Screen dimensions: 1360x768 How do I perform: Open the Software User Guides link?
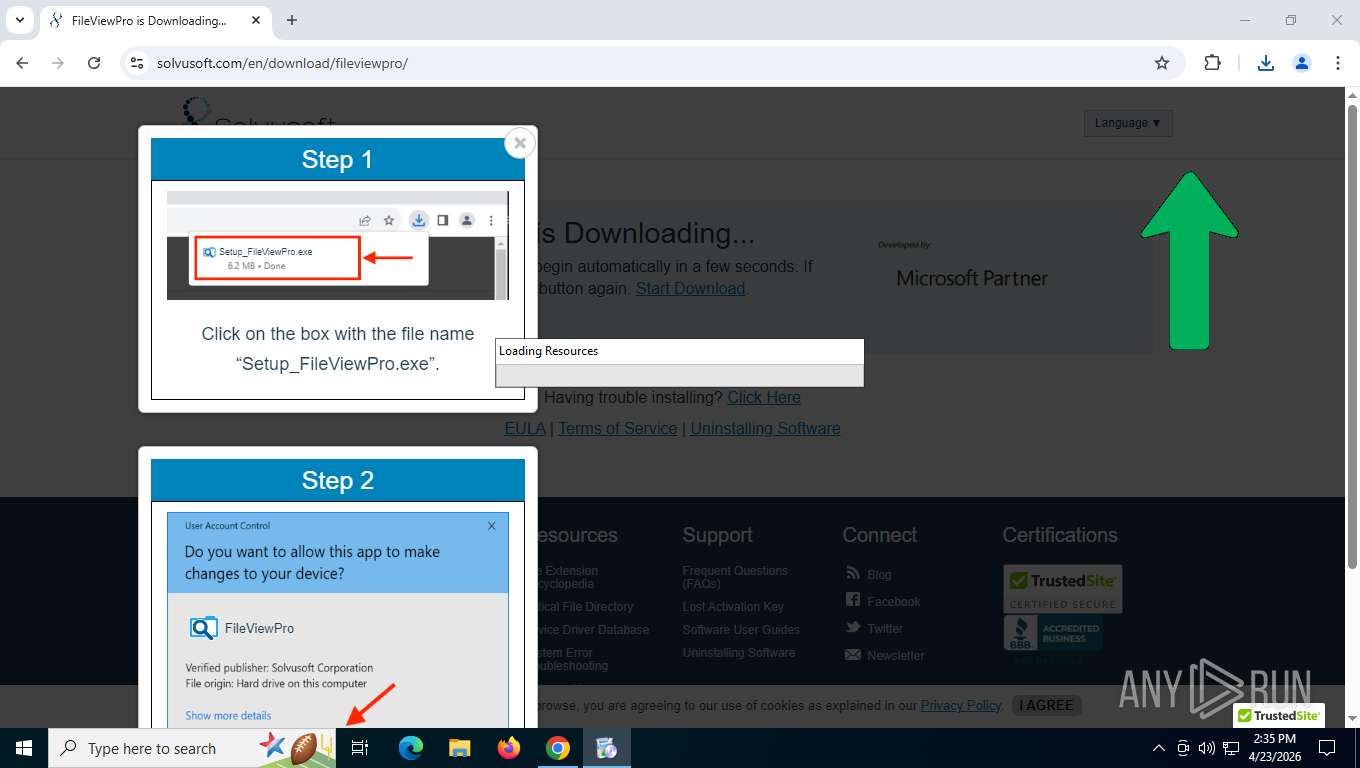741,630
